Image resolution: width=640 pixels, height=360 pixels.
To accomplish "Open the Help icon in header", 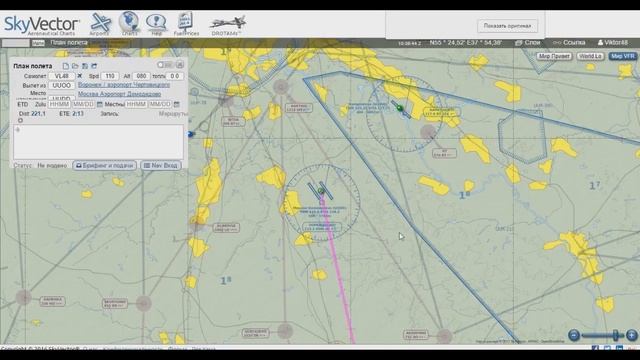I will [x=156, y=24].
